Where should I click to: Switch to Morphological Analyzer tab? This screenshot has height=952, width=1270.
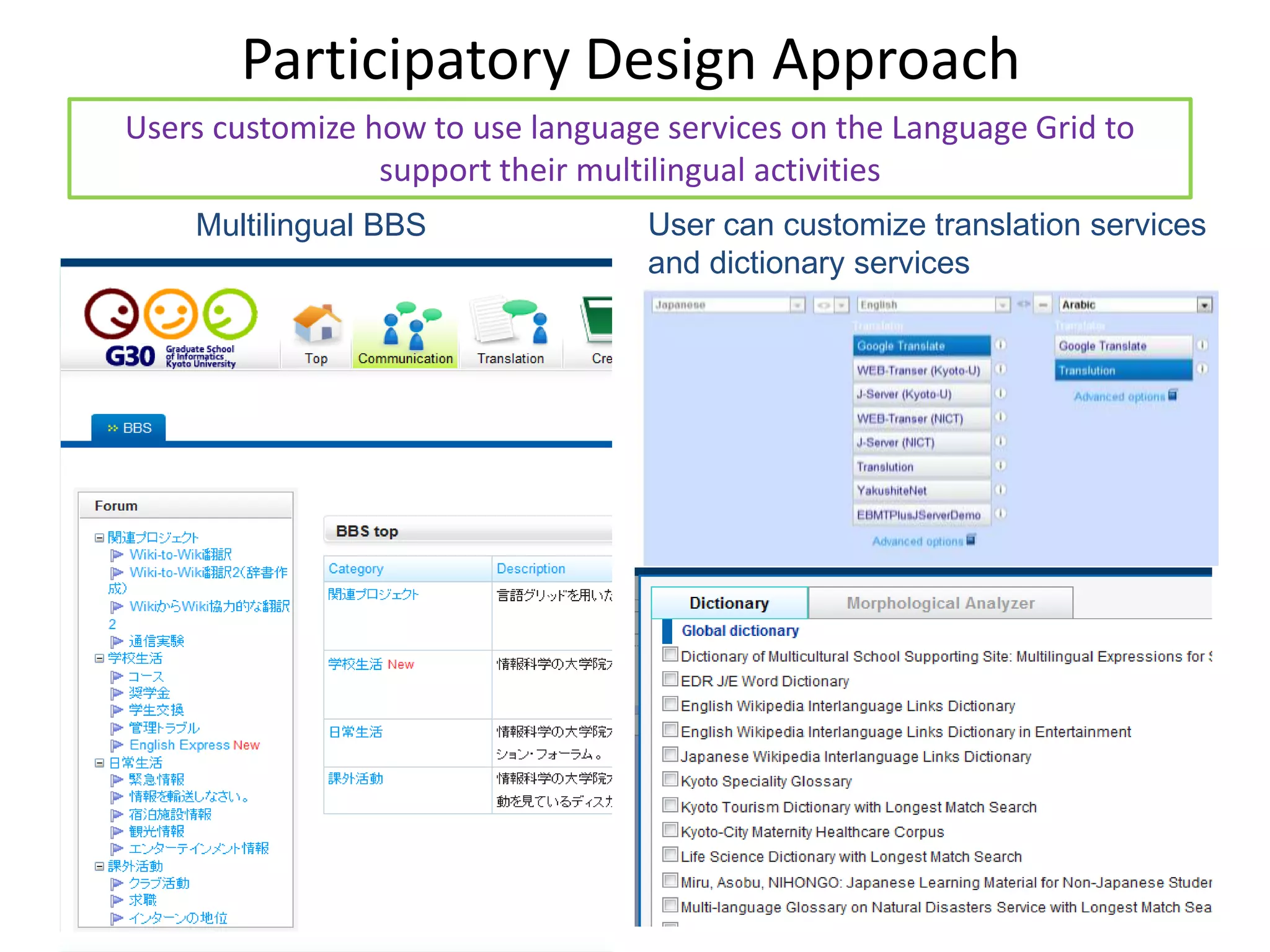pos(940,603)
